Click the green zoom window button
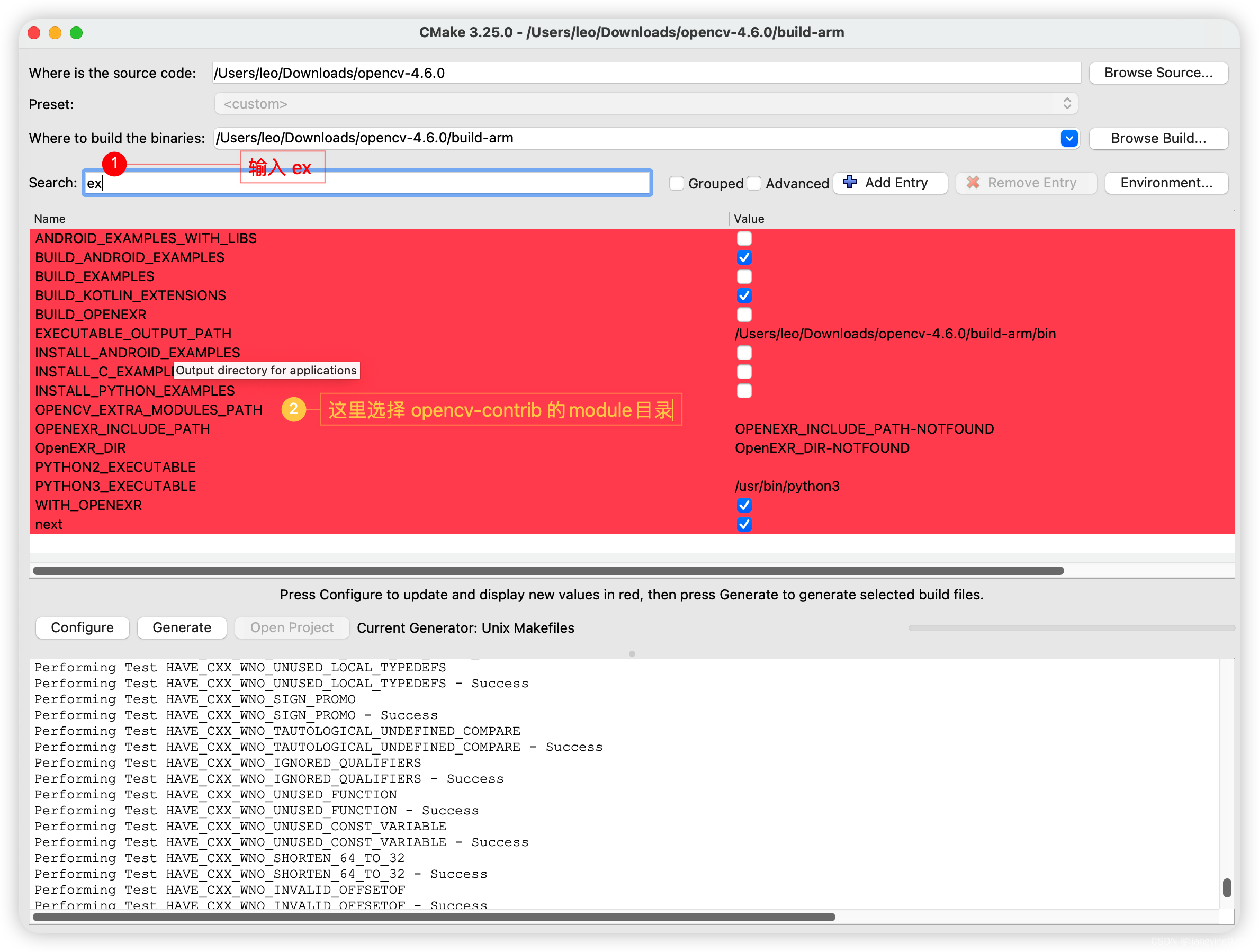1259x952 pixels. pyautogui.click(x=76, y=32)
